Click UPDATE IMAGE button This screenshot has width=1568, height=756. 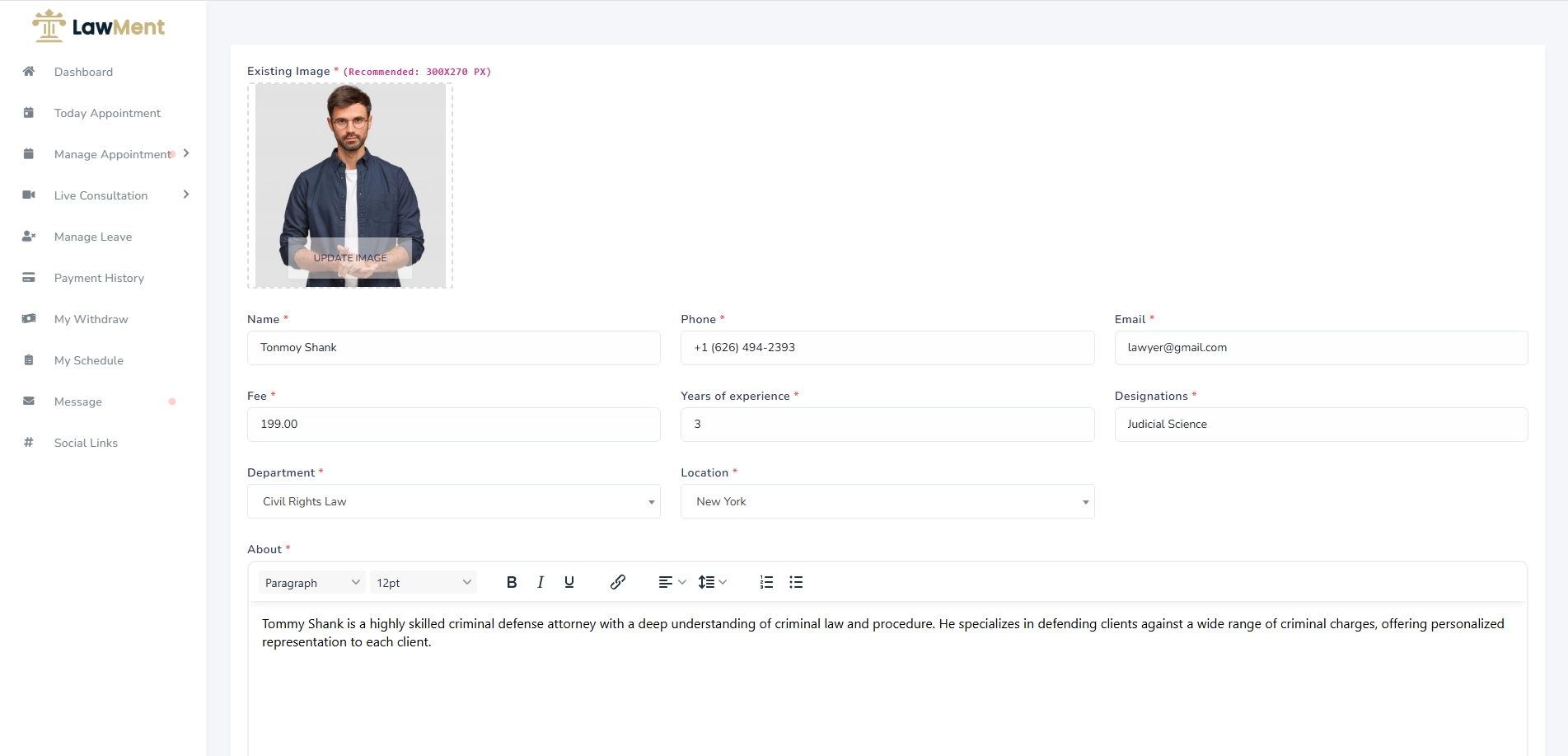pos(350,258)
